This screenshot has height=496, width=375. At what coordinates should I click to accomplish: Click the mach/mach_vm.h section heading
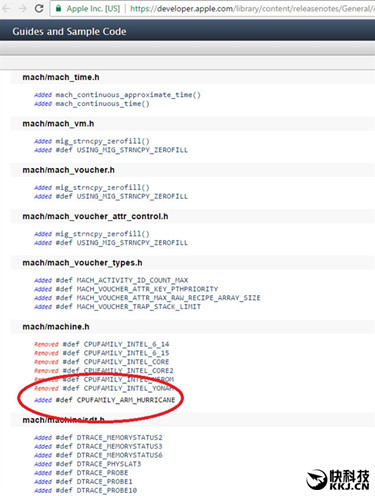(58, 124)
